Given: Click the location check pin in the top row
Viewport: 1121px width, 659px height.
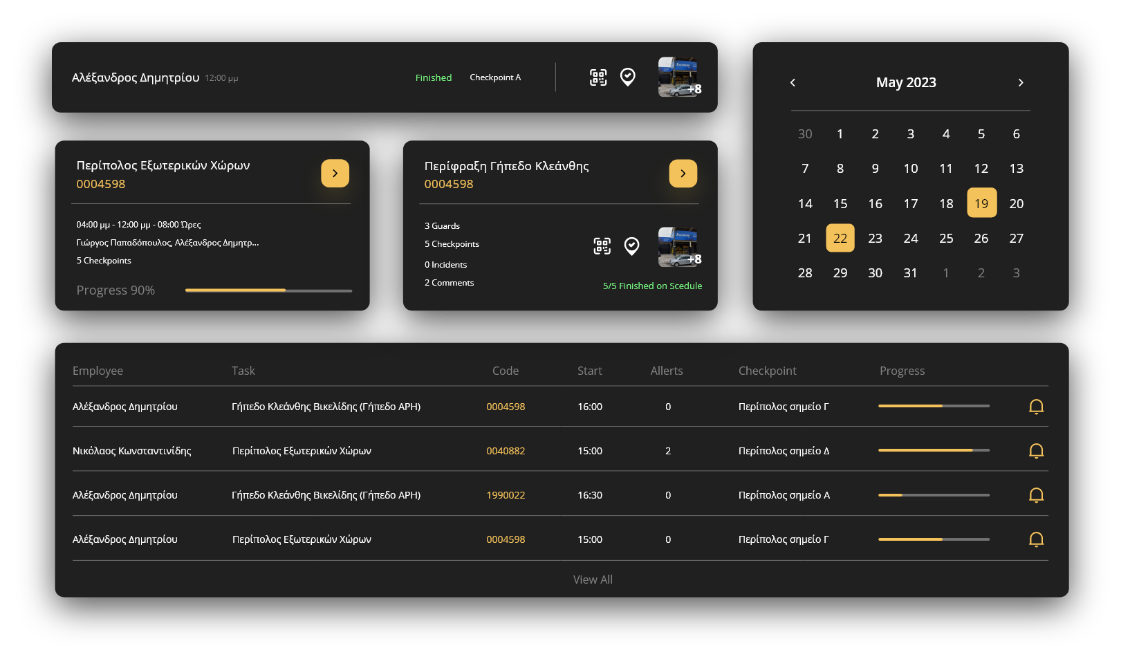Looking at the screenshot, I should (x=628, y=77).
